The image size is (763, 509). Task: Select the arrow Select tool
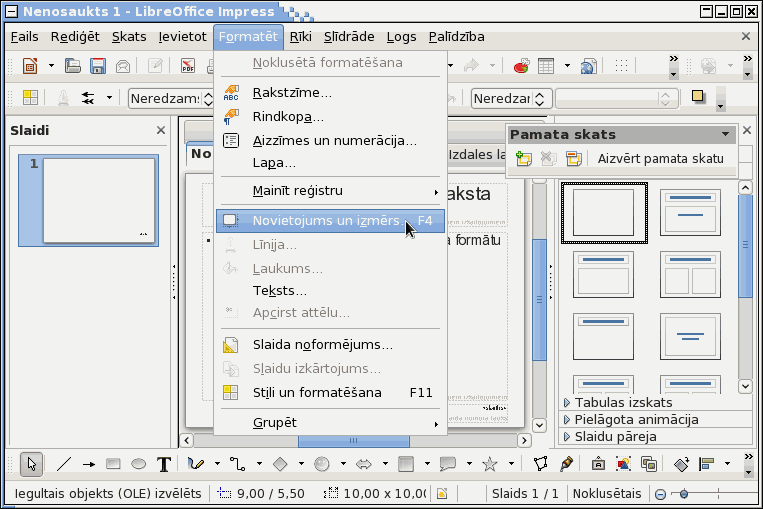[x=32, y=464]
